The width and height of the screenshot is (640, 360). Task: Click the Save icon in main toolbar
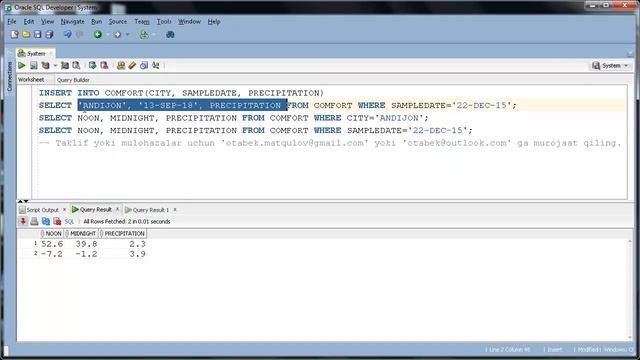click(x=38, y=35)
